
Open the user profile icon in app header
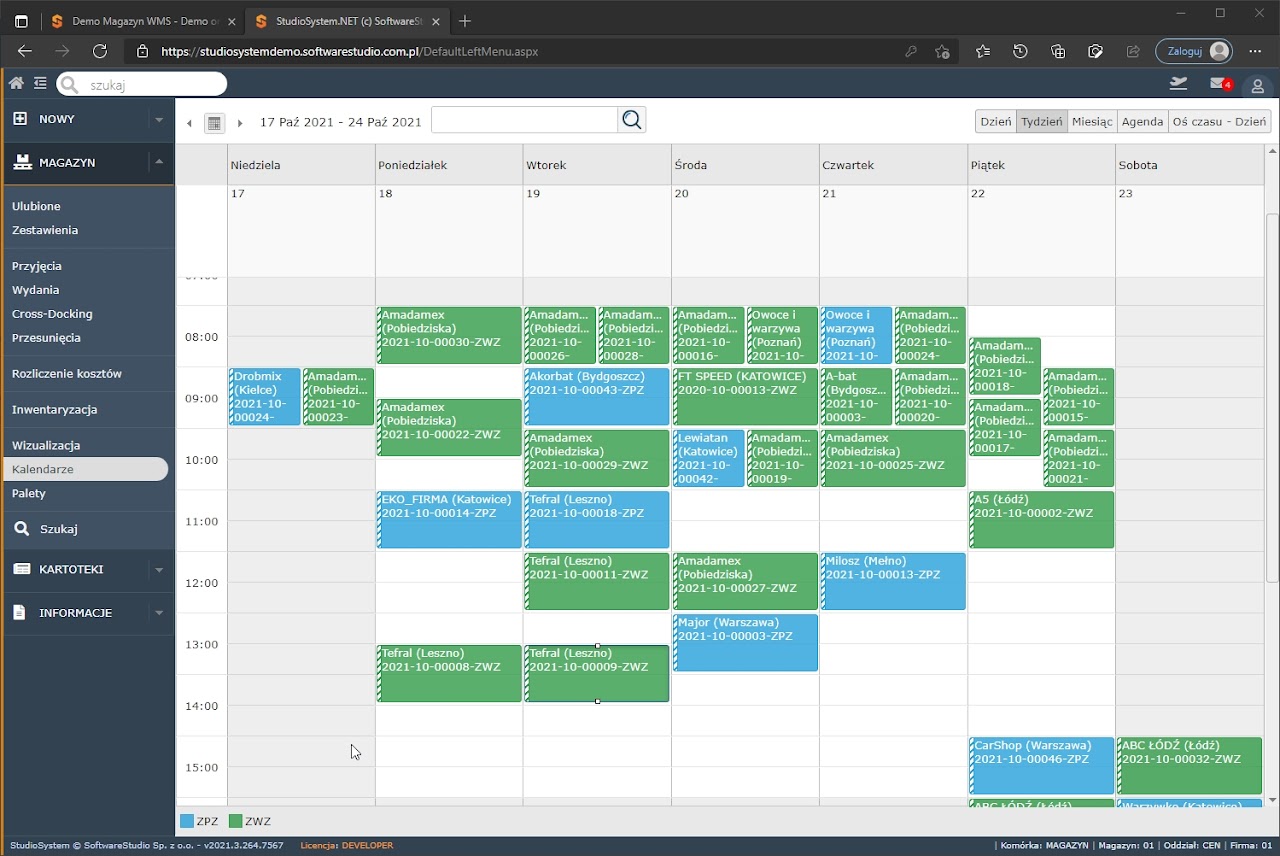coord(1258,85)
